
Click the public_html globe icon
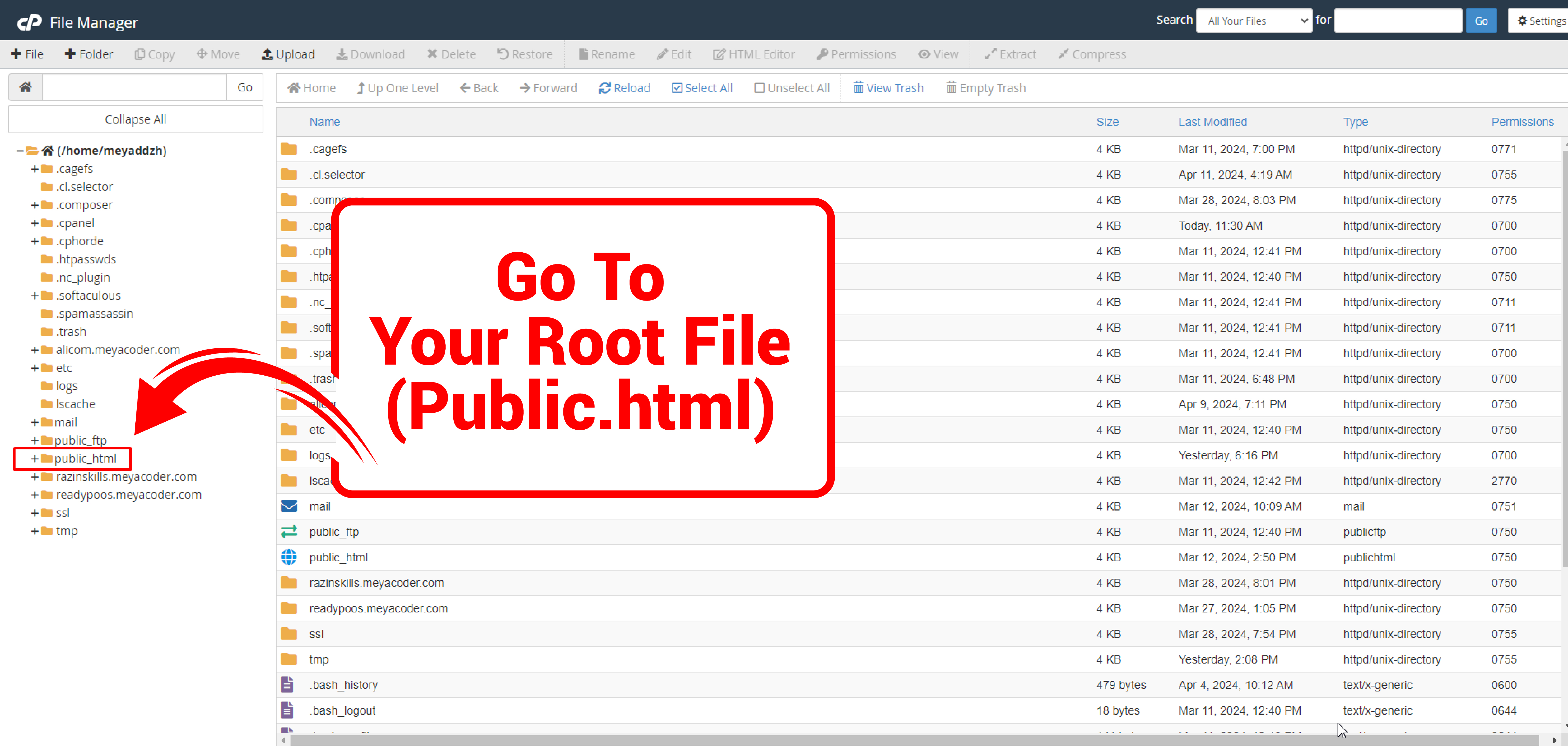(x=289, y=557)
